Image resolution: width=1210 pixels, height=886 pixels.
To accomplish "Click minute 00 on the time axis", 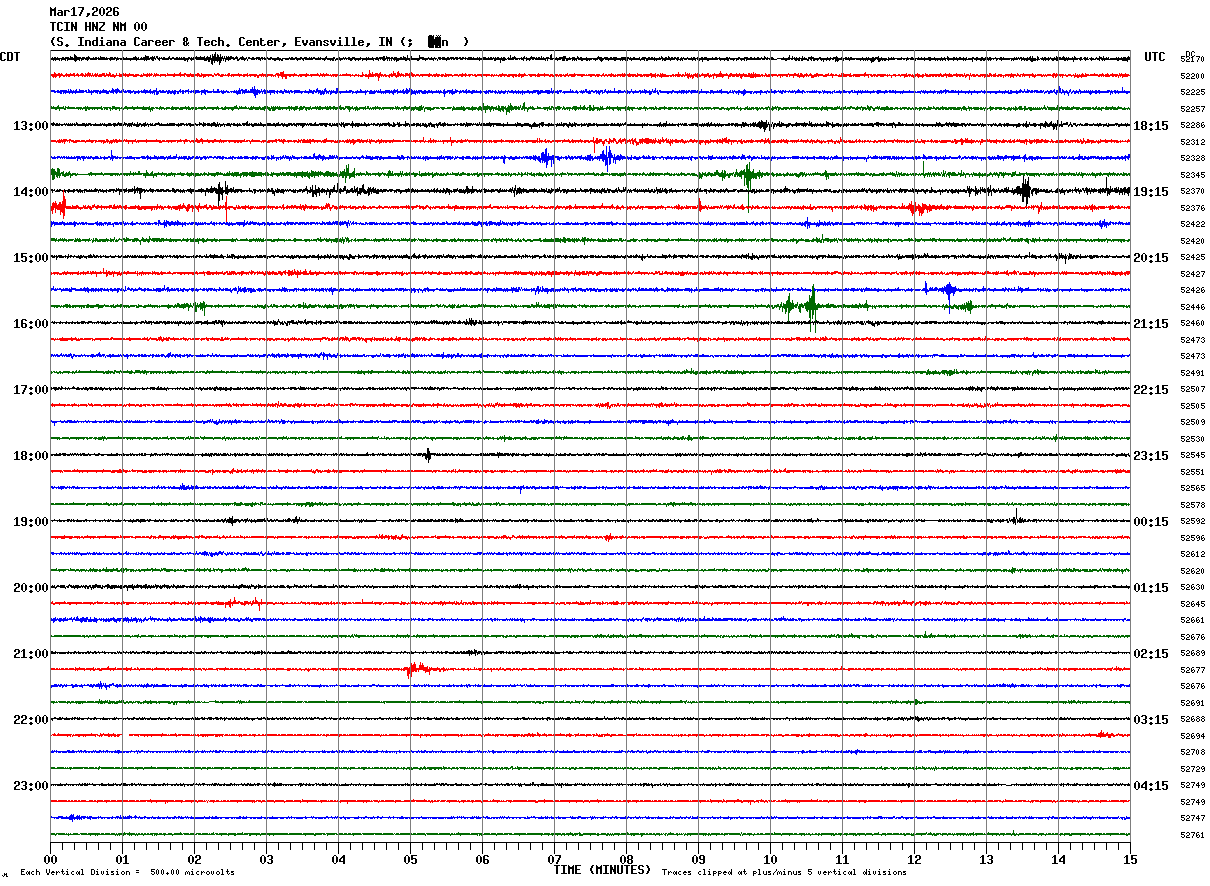I will click(50, 860).
